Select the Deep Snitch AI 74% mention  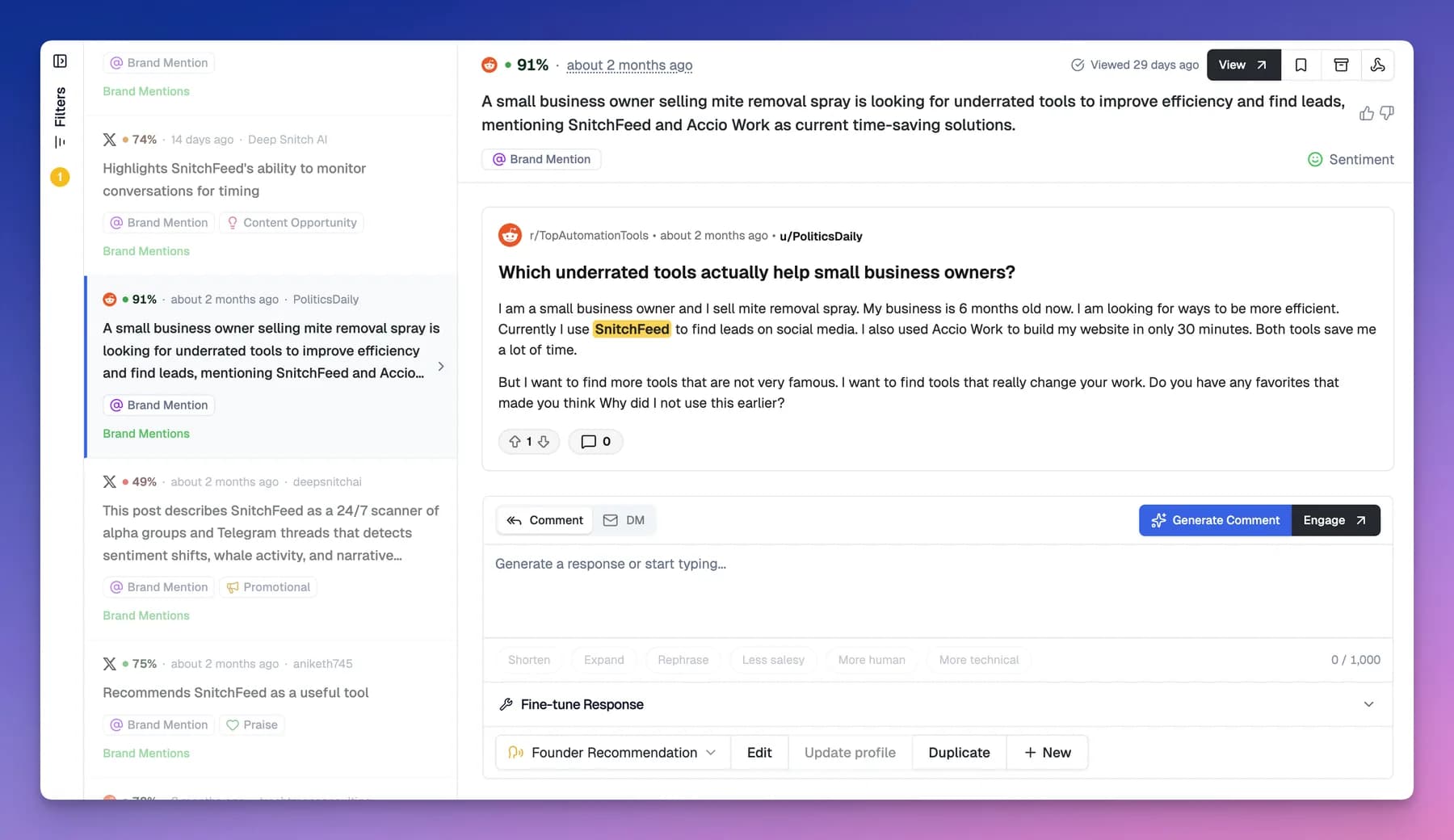(271, 195)
